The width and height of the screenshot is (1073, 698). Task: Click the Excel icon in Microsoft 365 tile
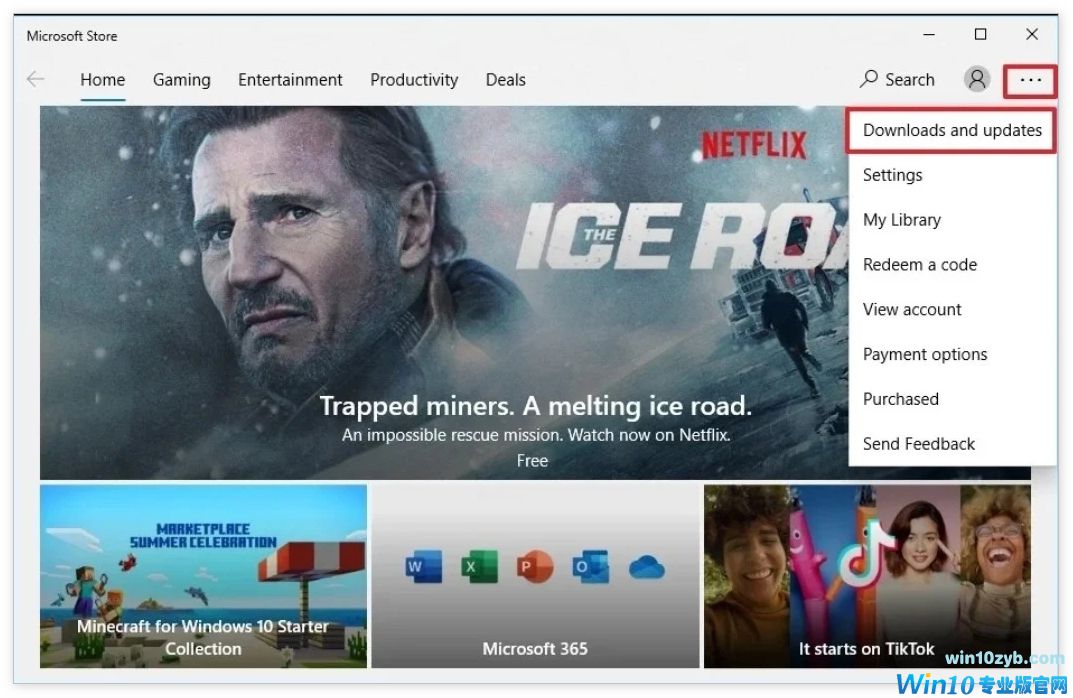pos(479,567)
